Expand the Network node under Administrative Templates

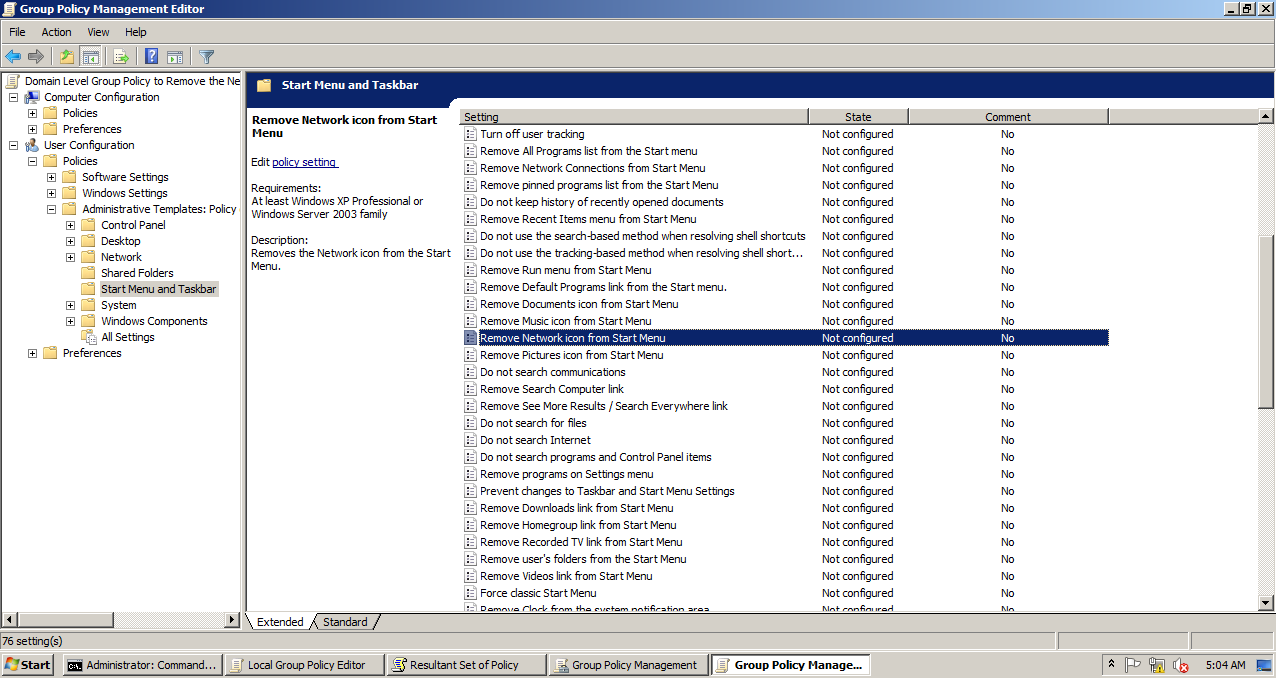pyautogui.click(x=69, y=257)
